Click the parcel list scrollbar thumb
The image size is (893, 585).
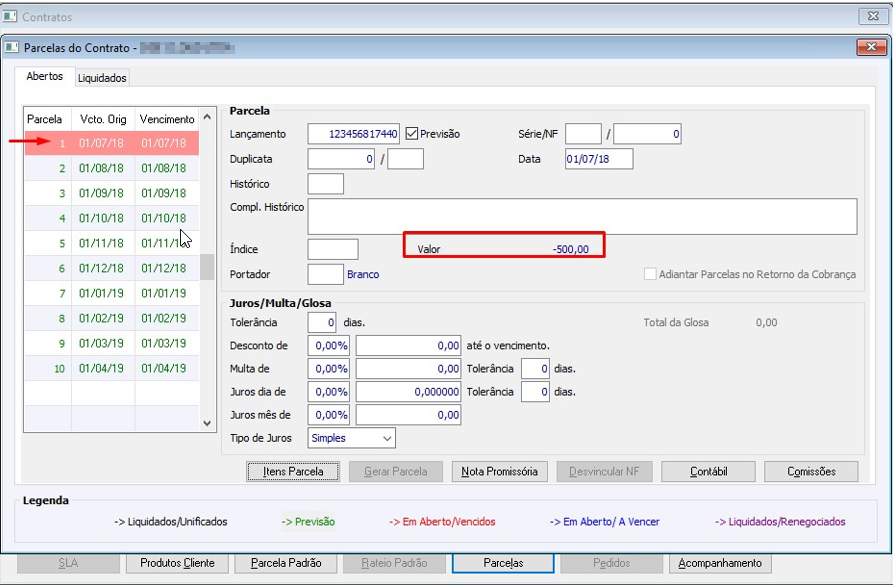coord(207,267)
